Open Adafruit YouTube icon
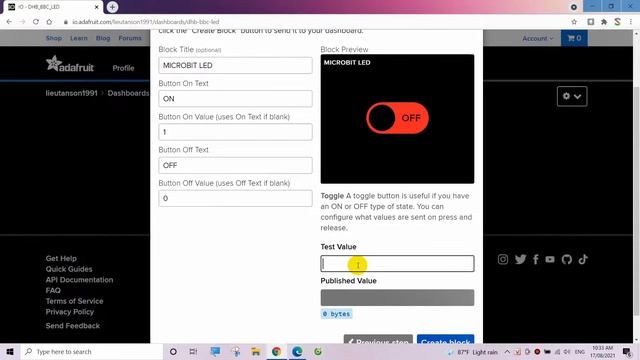 click(550, 259)
